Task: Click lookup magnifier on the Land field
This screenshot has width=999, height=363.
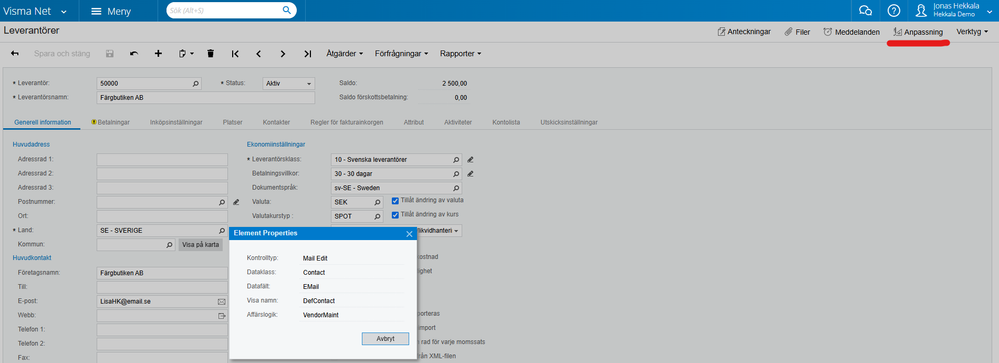Action: pyautogui.click(x=222, y=231)
